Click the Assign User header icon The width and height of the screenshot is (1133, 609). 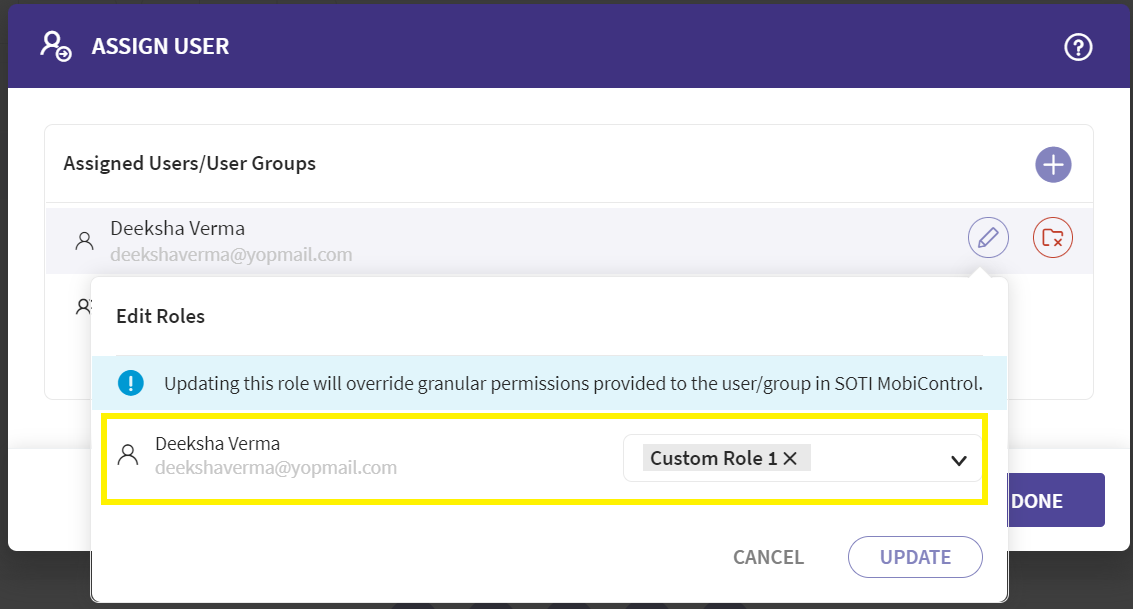click(55, 47)
